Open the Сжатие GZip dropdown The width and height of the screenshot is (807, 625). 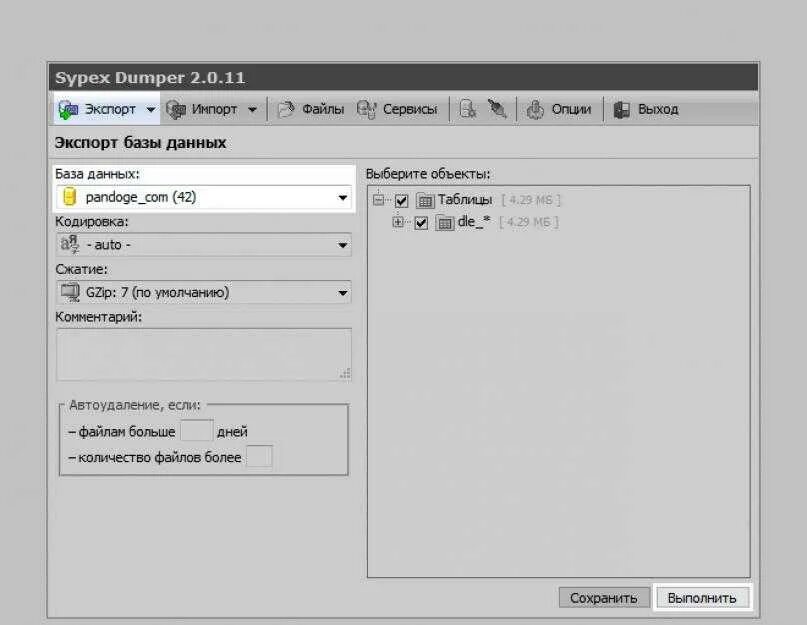pos(204,292)
